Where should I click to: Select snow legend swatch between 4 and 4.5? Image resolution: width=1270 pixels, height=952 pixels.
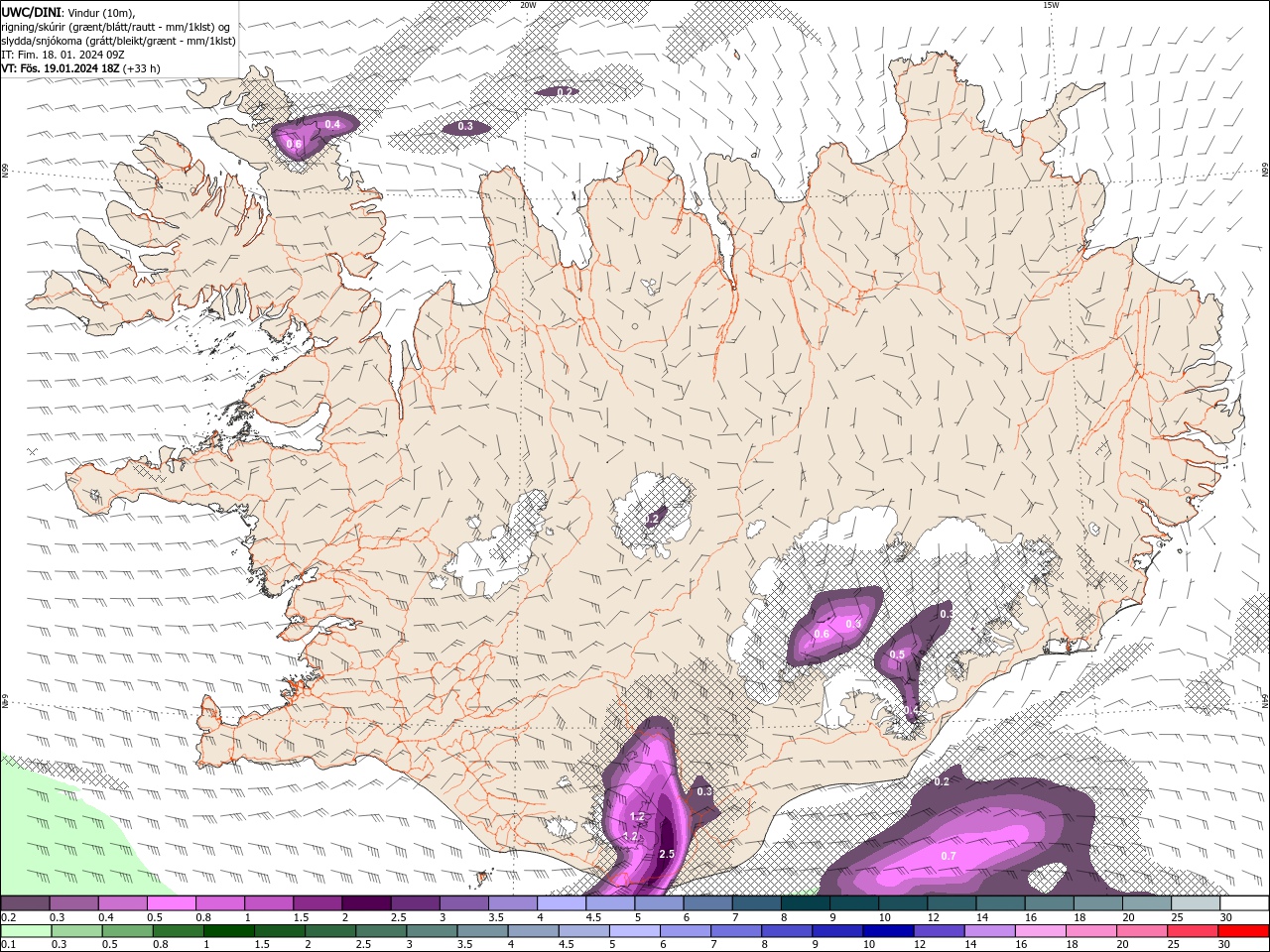(x=562, y=903)
